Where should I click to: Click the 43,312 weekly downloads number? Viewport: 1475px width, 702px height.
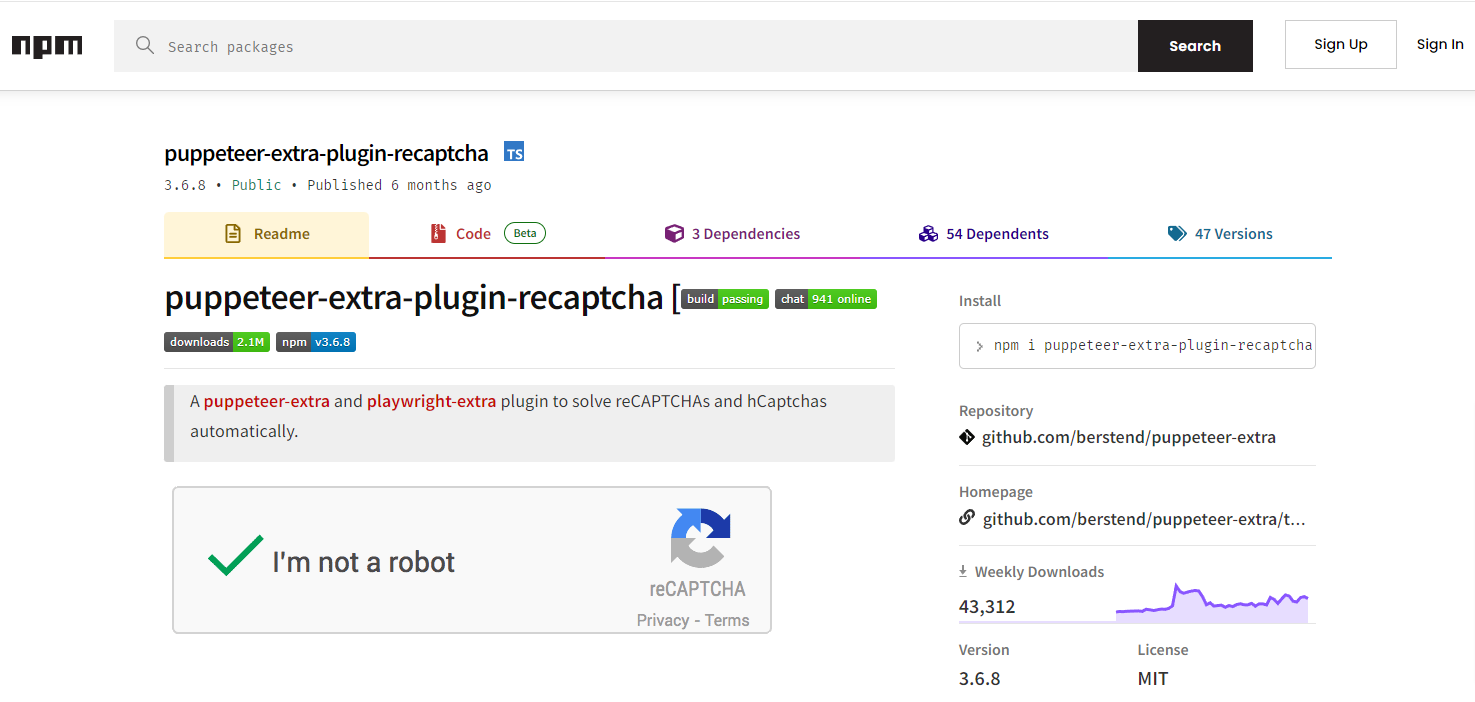tap(987, 606)
